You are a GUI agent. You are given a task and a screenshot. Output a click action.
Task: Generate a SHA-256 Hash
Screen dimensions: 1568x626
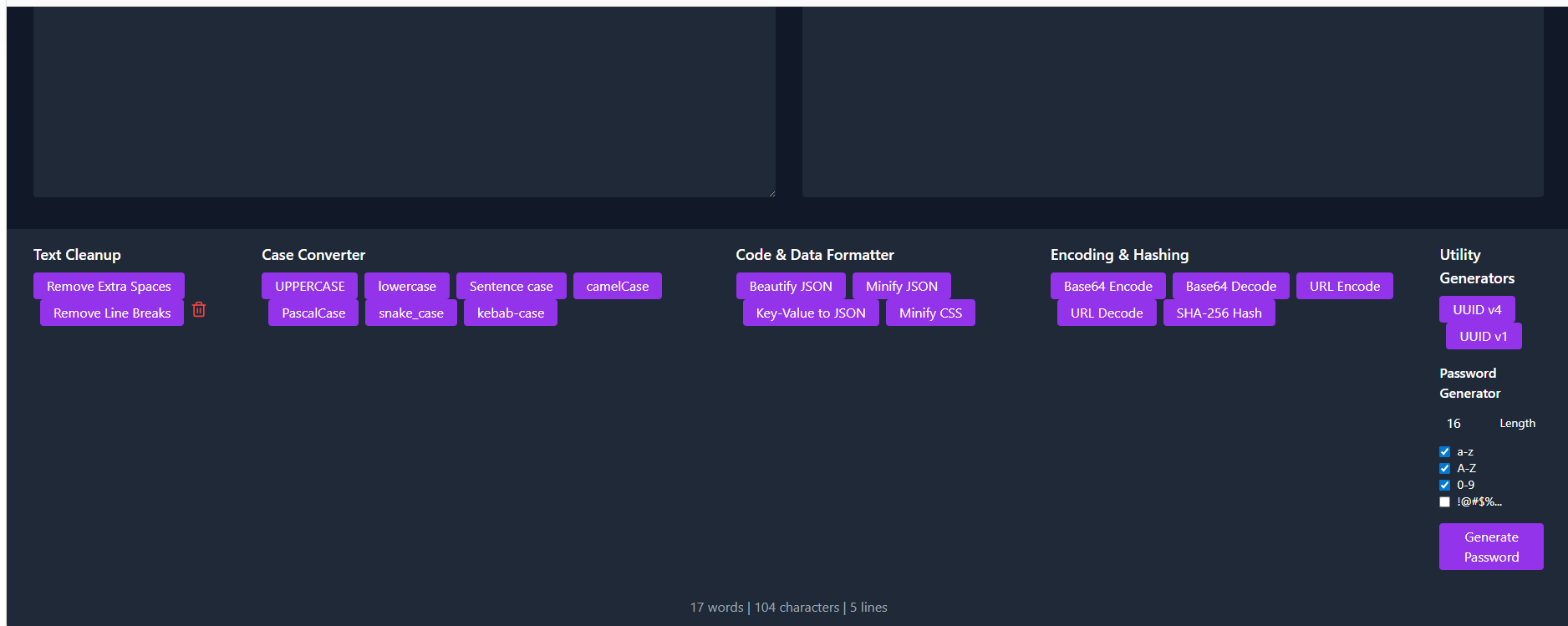[x=1219, y=313]
